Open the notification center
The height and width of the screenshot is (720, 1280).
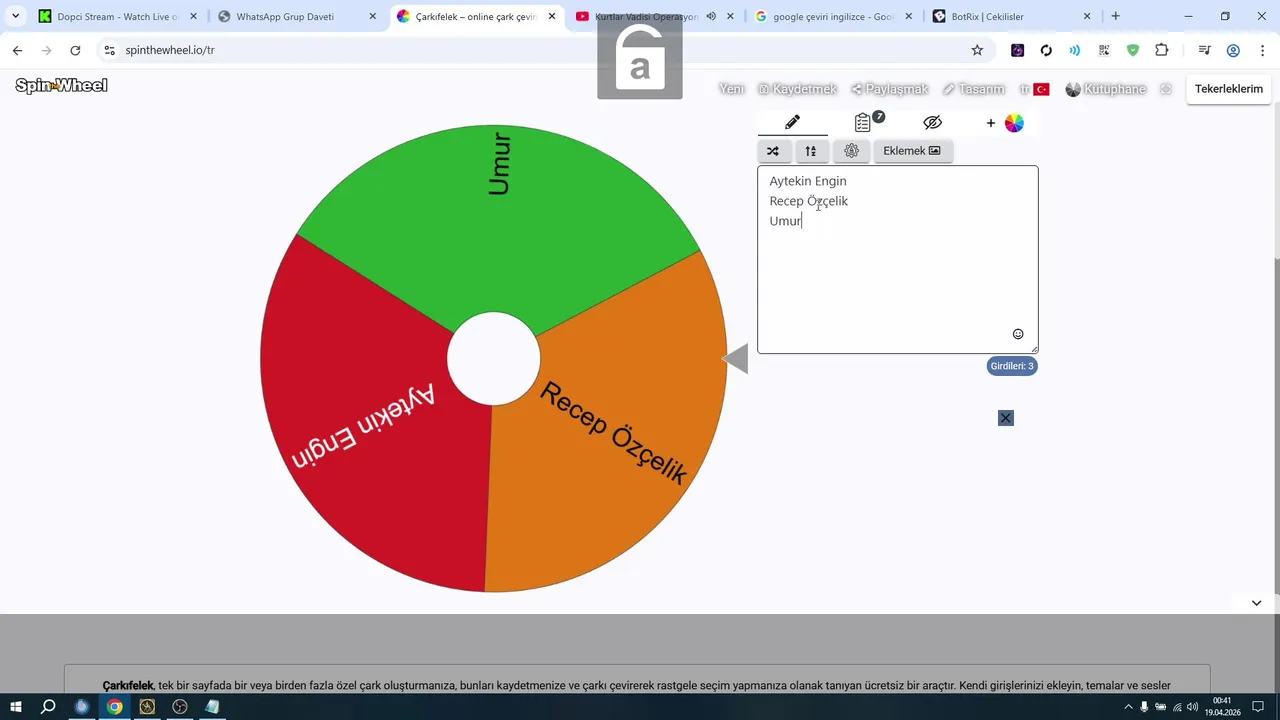1258,707
